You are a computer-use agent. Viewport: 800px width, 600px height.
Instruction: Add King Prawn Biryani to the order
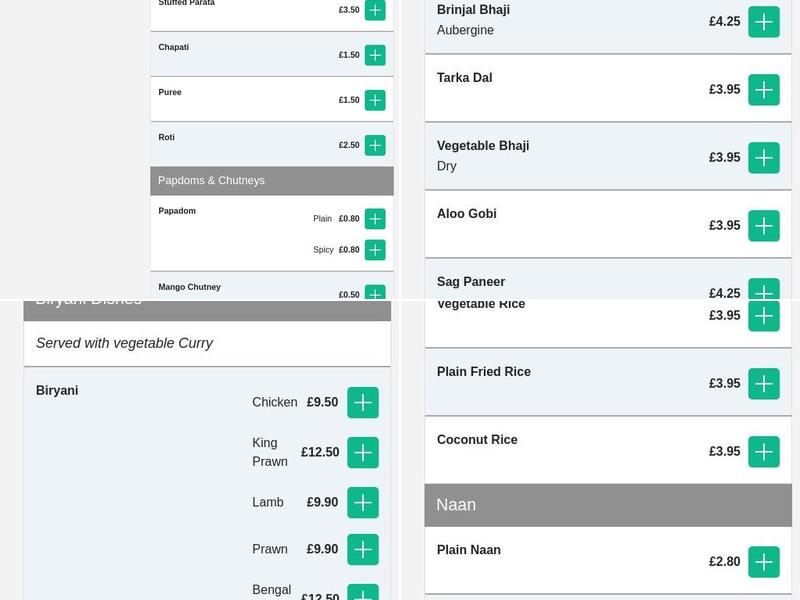363,452
